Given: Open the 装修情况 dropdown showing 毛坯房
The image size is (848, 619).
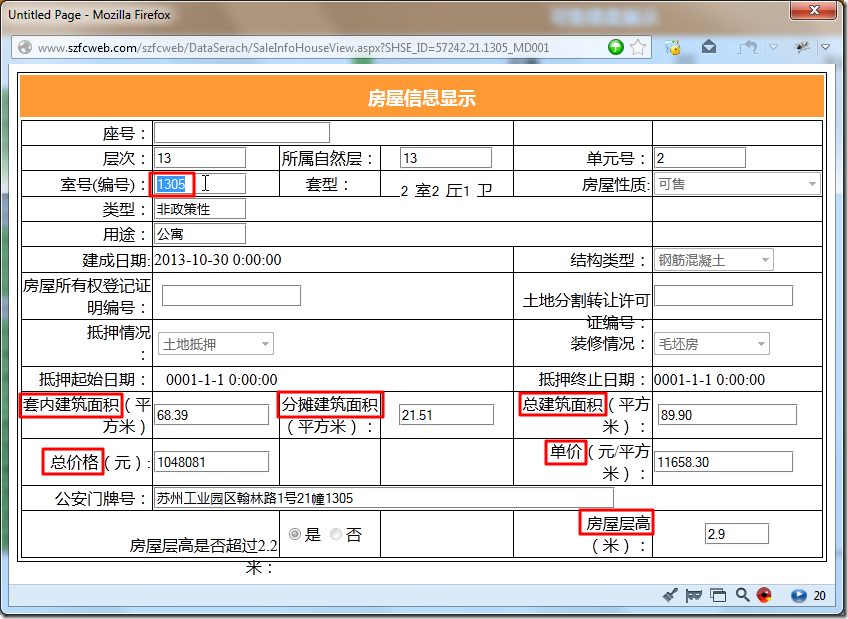Looking at the screenshot, I should tap(712, 344).
